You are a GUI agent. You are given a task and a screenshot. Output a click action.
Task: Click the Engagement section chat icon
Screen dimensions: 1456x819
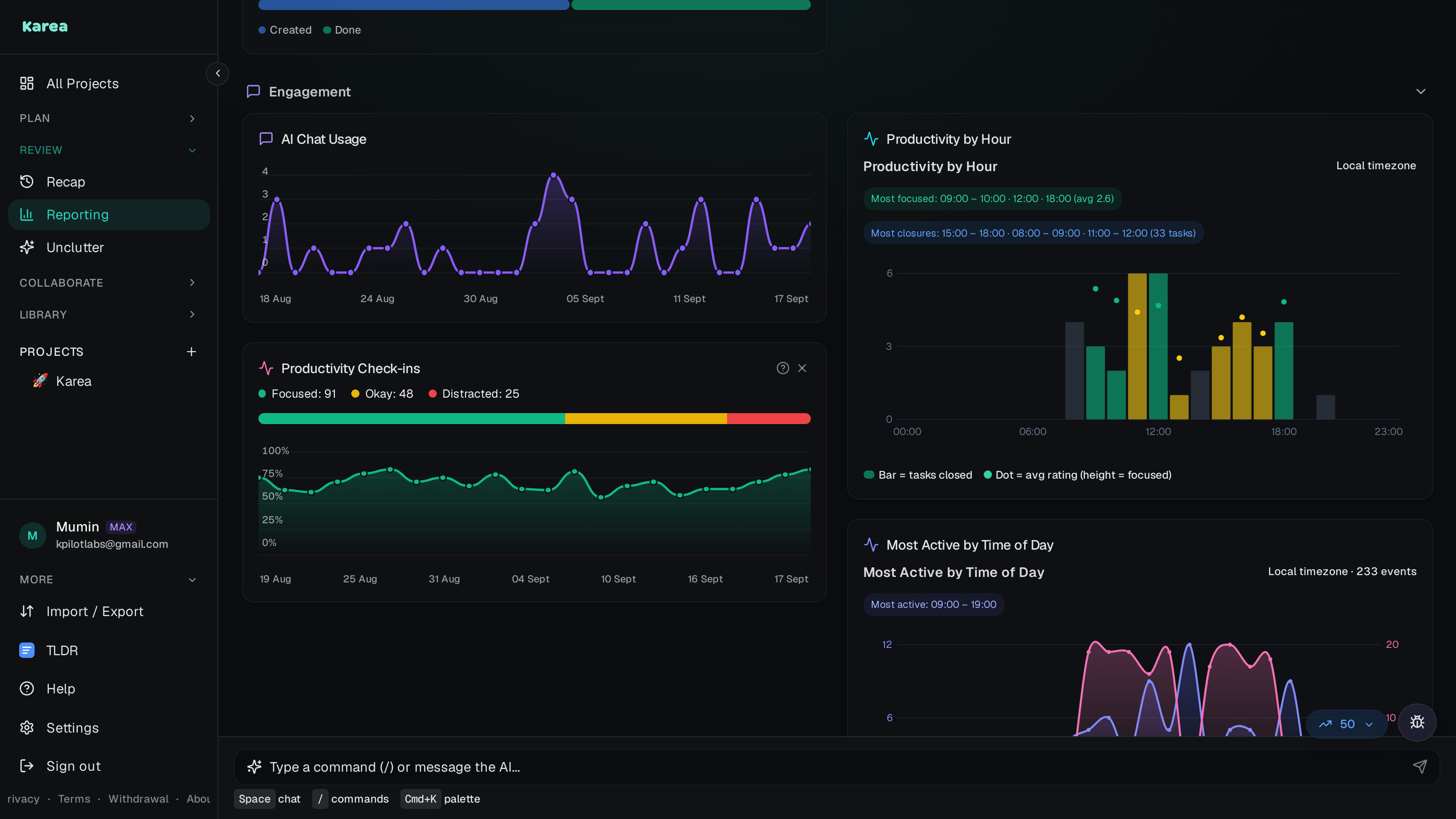pyautogui.click(x=253, y=91)
